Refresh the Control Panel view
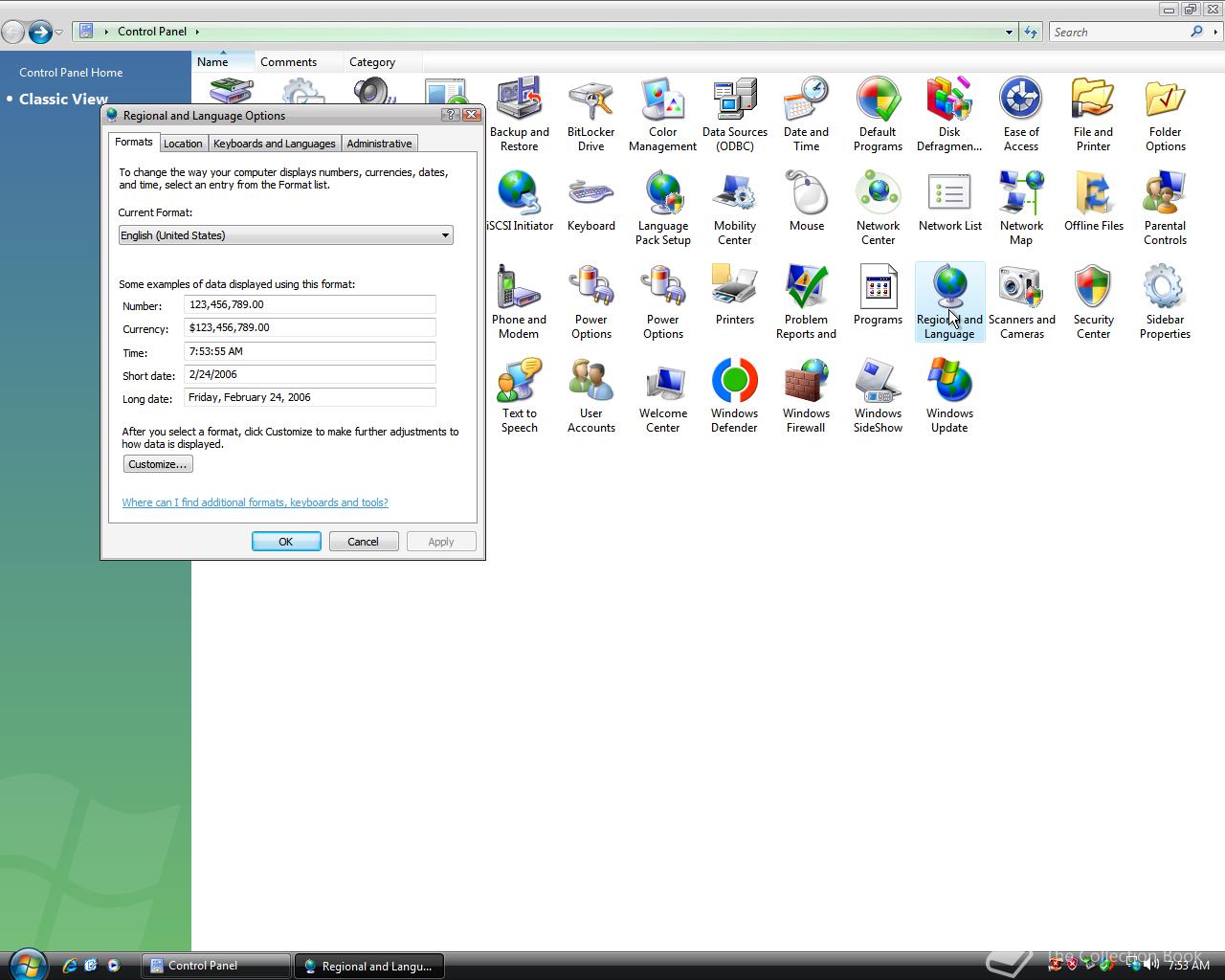The height and width of the screenshot is (980, 1225). 1031,32
